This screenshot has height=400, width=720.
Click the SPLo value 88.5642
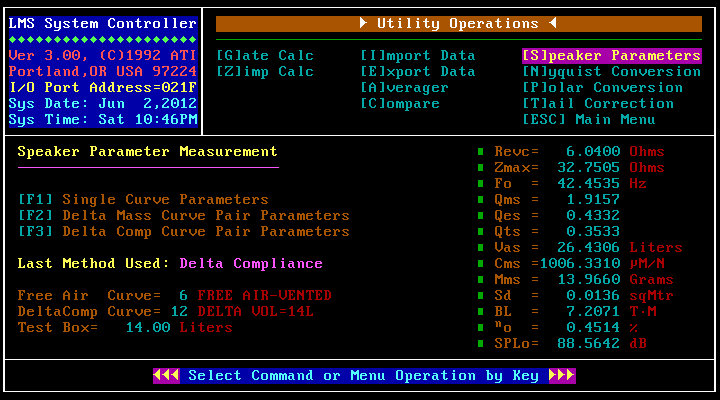(x=589, y=344)
